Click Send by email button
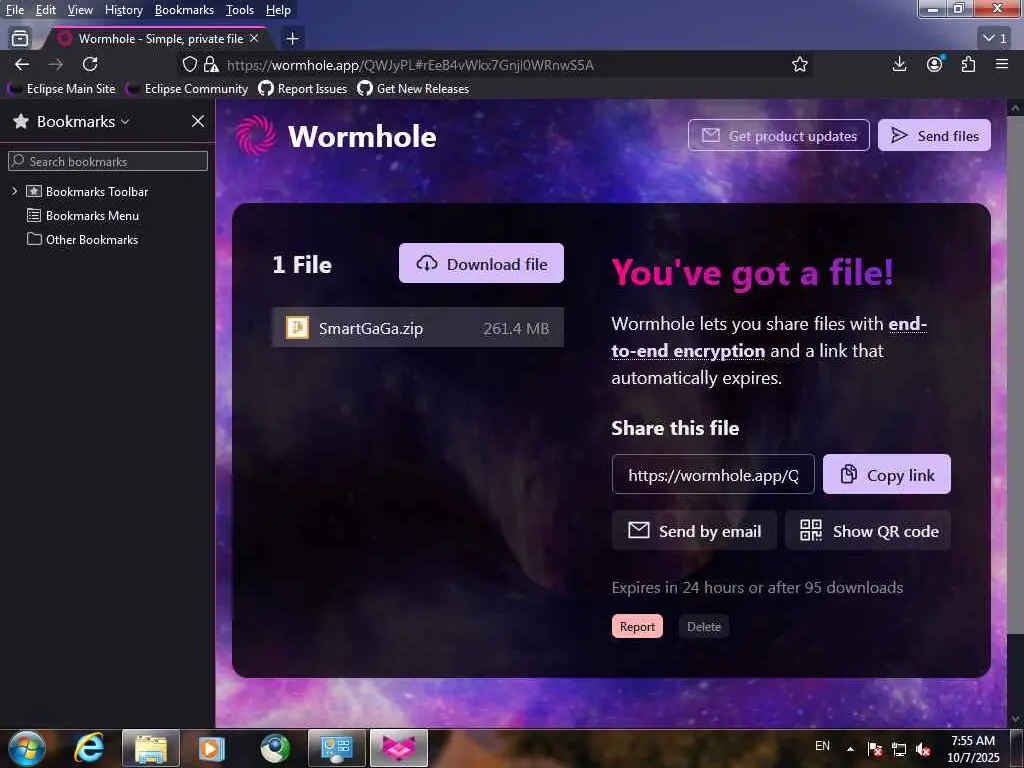 pyautogui.click(x=694, y=530)
